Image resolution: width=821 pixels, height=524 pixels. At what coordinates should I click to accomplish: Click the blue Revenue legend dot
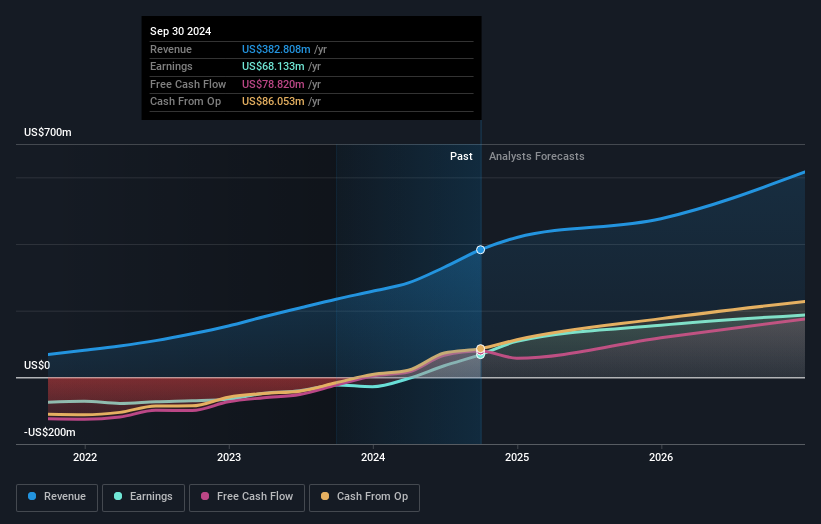pyautogui.click(x=32, y=496)
